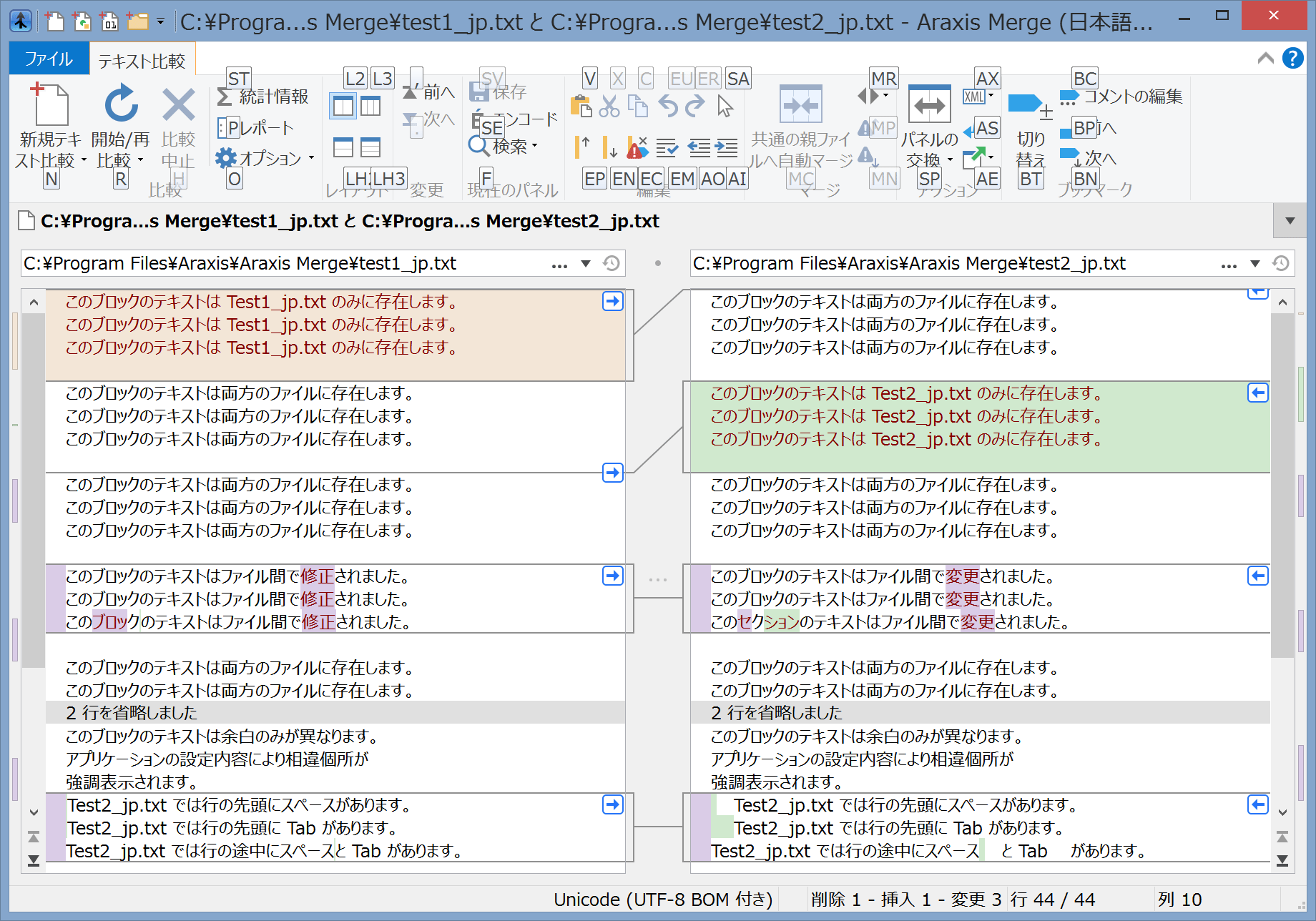Select the テキスト比較 ribbon tab
The width and height of the screenshot is (1316, 921).
(142, 61)
